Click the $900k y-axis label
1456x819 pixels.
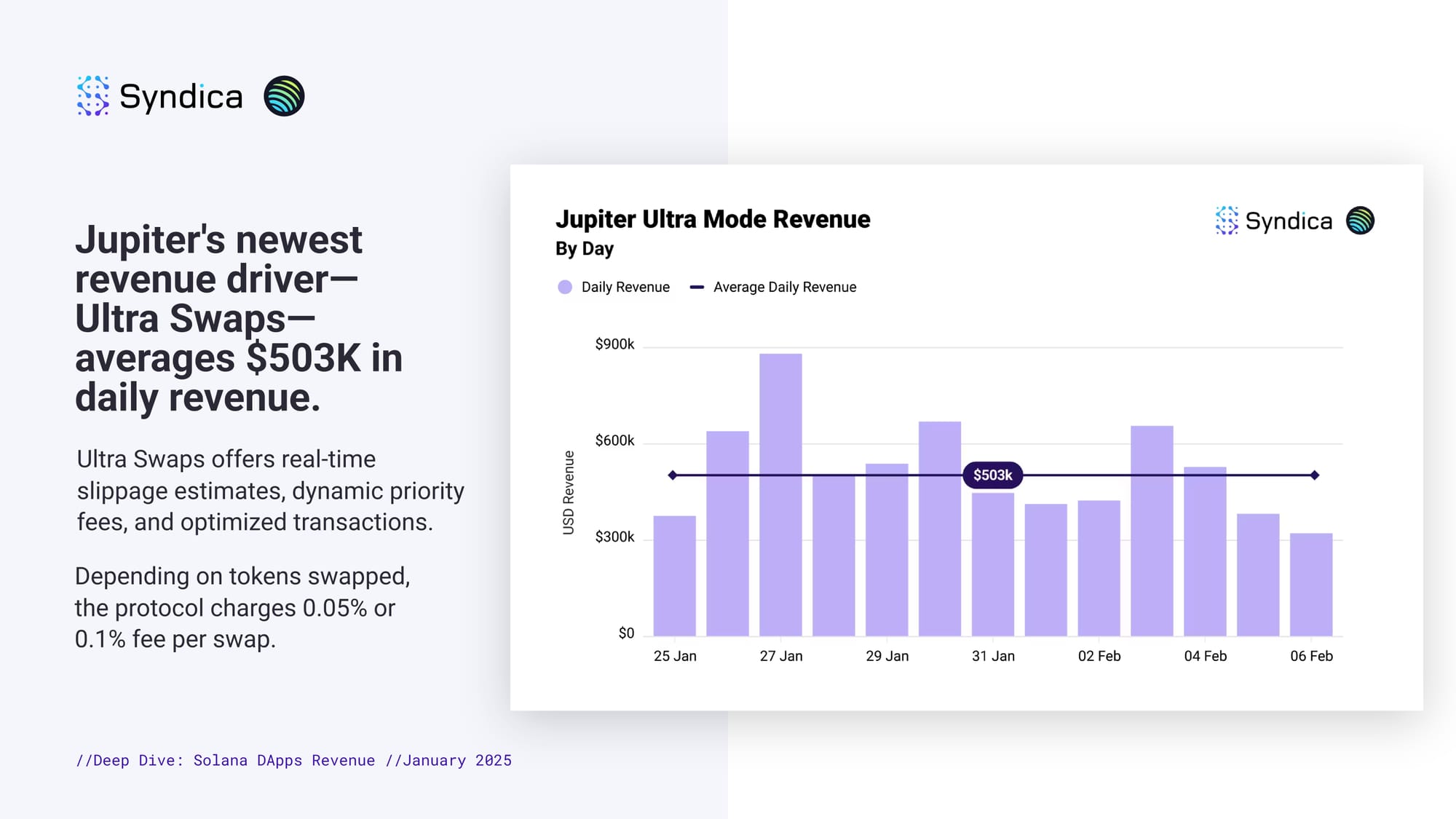click(614, 344)
